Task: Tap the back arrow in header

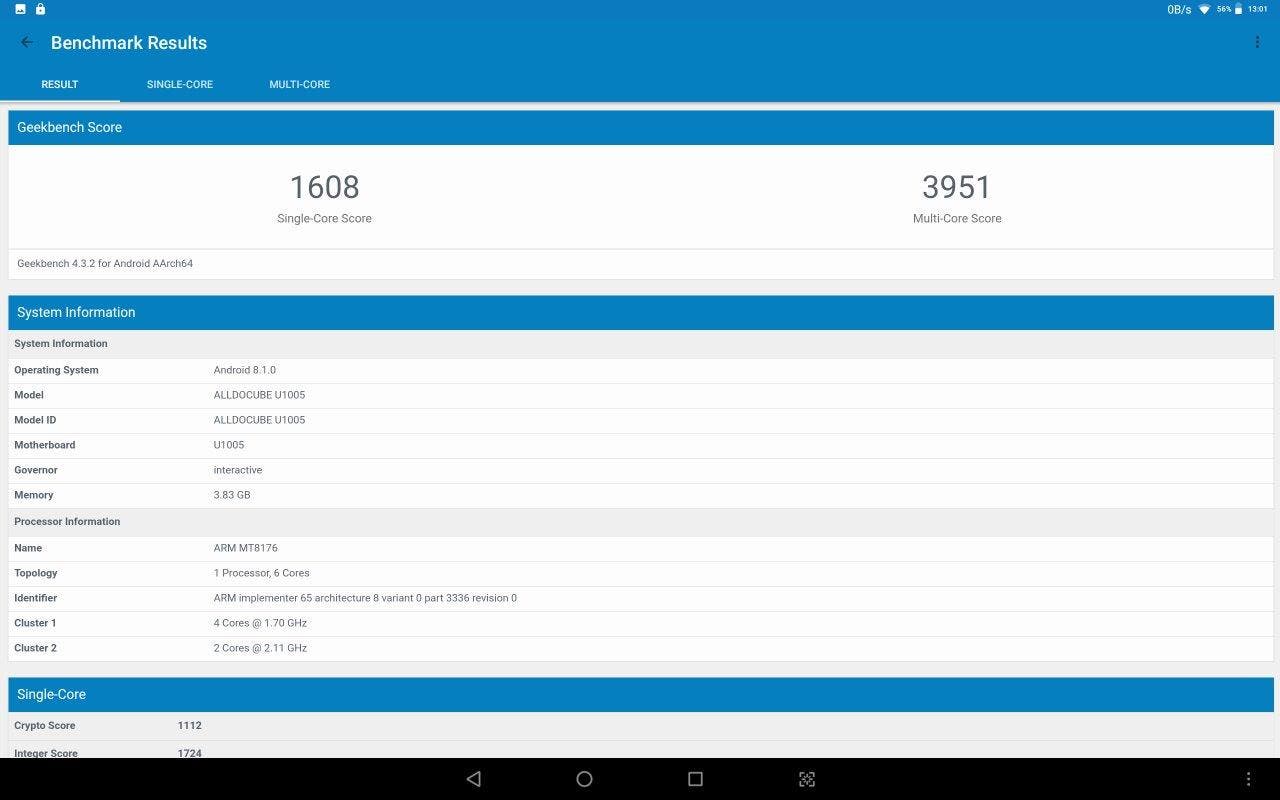Action: (27, 42)
